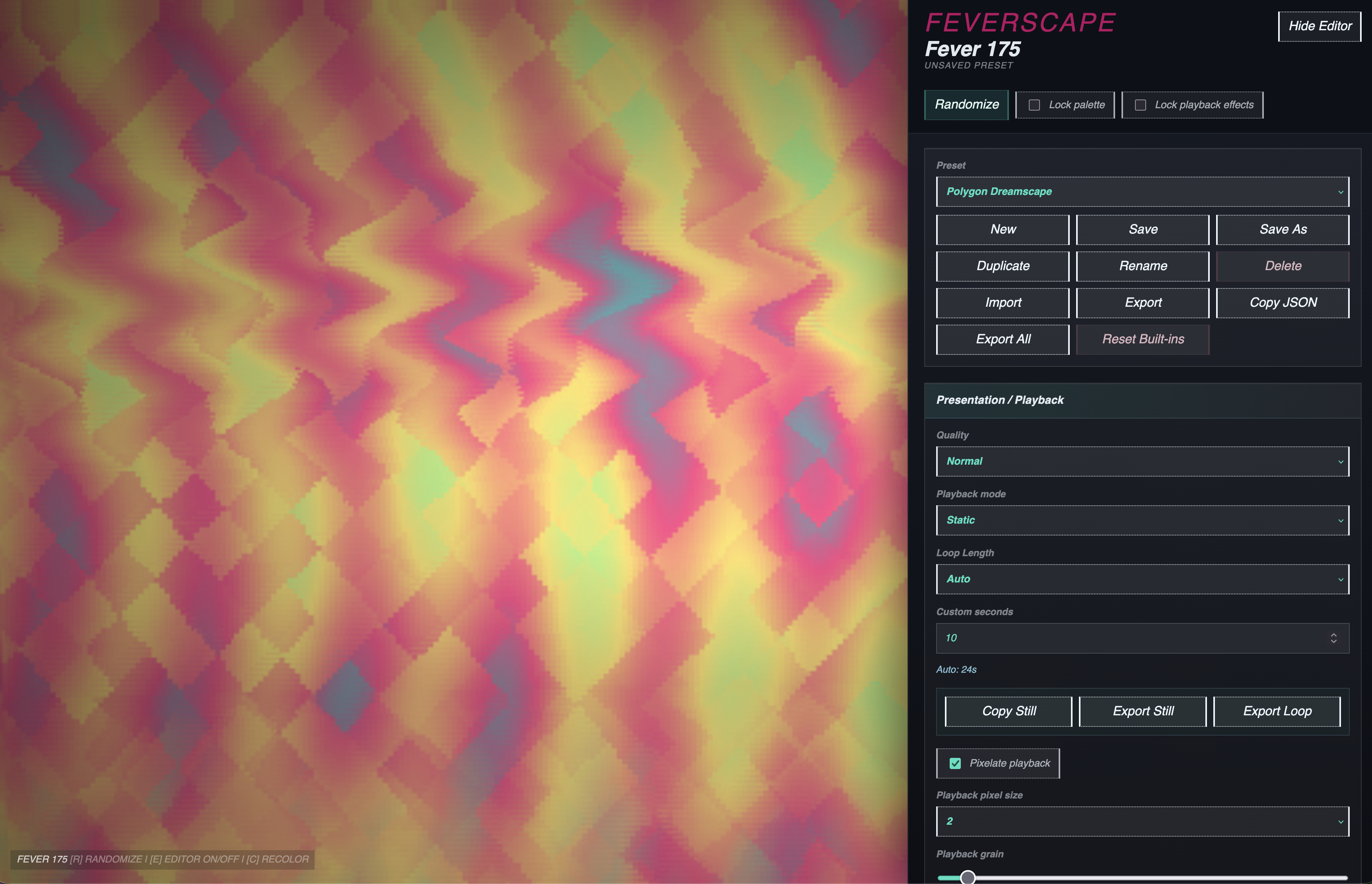
Task: Click the Auto: 24s duration text
Action: pyautogui.click(x=956, y=670)
